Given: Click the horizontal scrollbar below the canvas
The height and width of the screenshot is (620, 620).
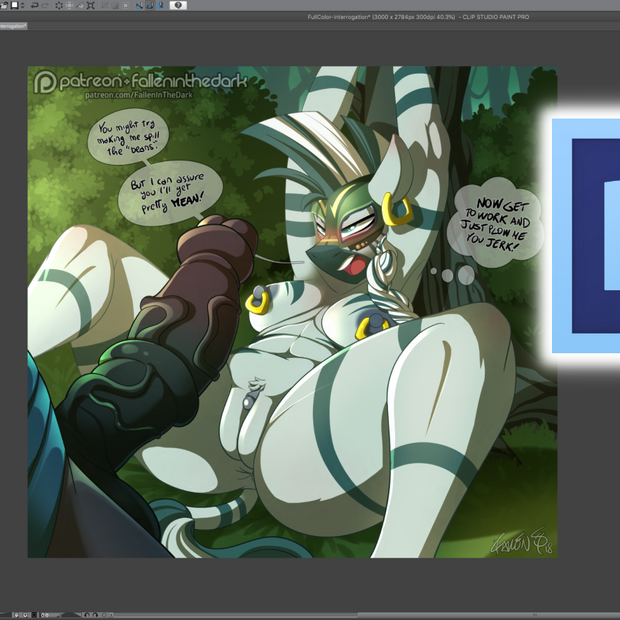Looking at the screenshot, I should coord(368,615).
